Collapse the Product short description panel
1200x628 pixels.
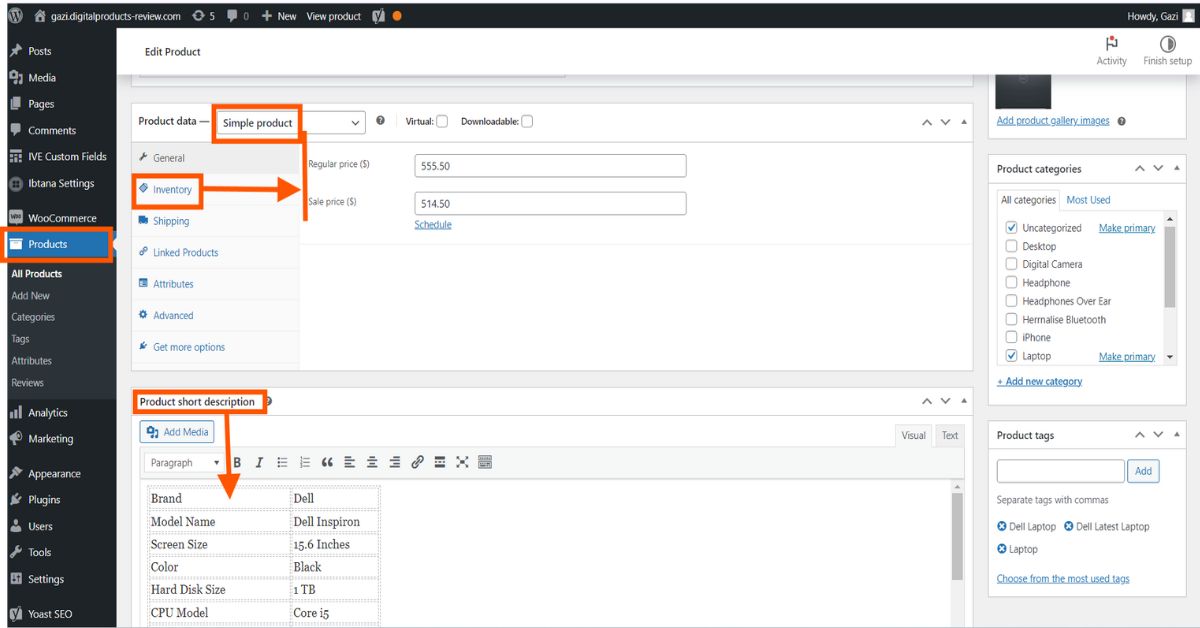(964, 401)
